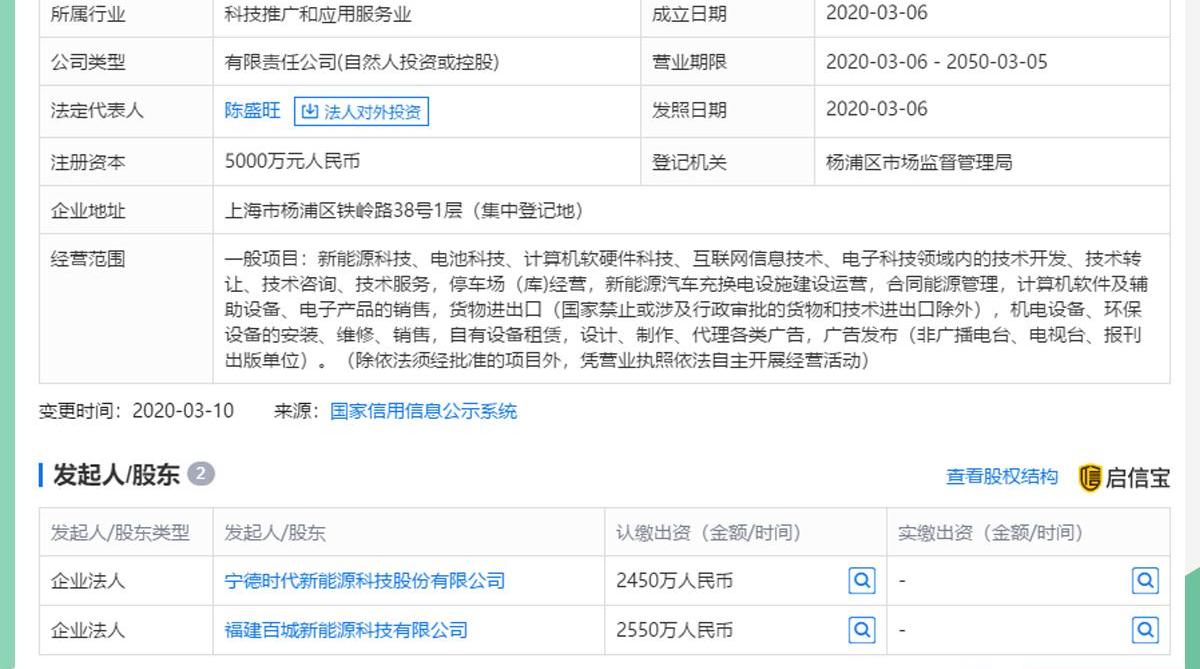Image resolution: width=1200 pixels, height=669 pixels.
Task: Select the 发照日期 label
Action: (690, 111)
